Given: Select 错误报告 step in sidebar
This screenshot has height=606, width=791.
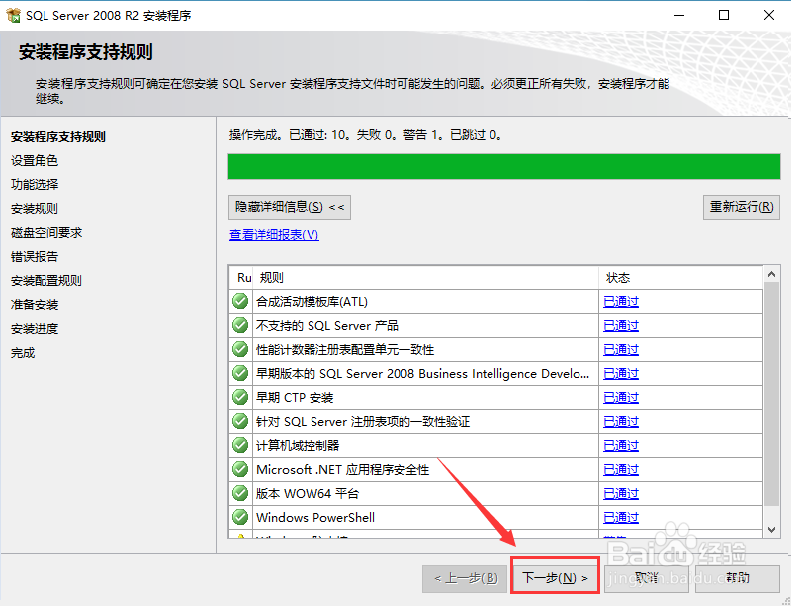Looking at the screenshot, I should [34, 256].
